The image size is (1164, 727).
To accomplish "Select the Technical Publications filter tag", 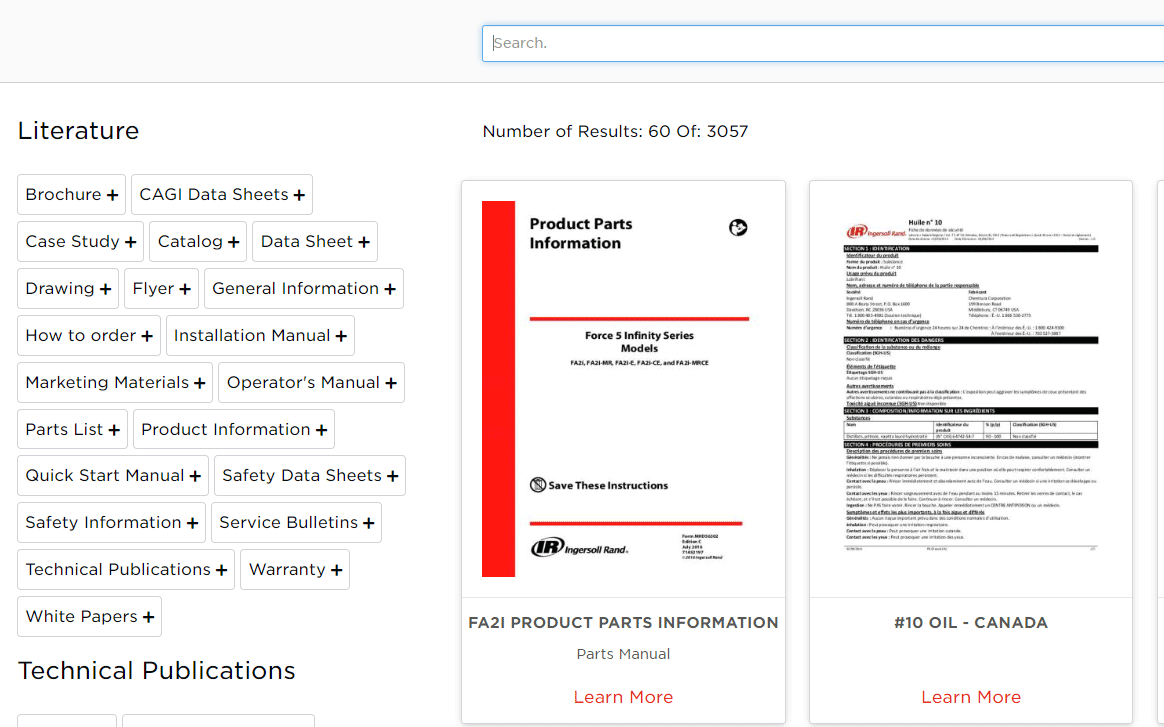I will 125,570.
